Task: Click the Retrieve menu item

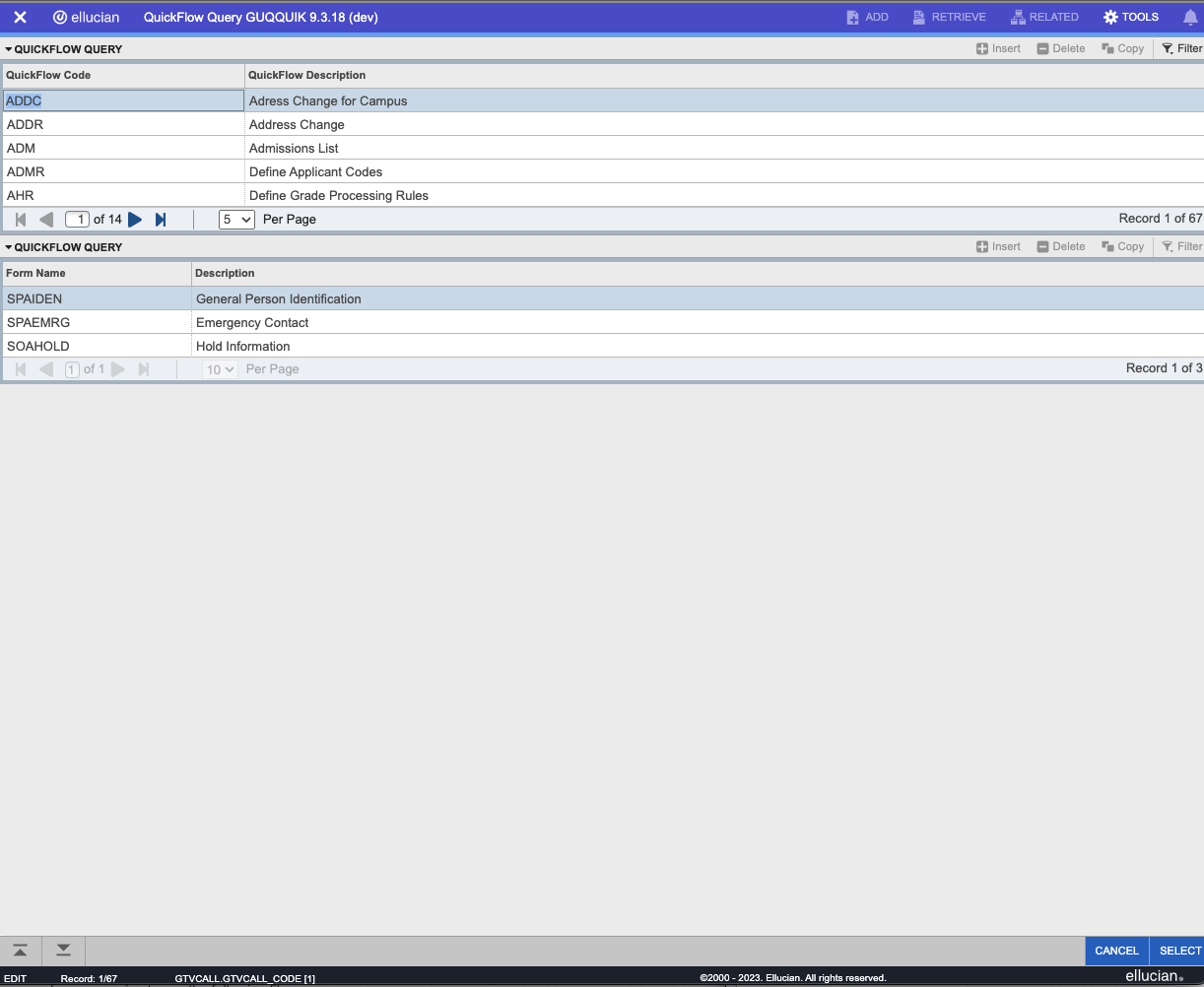Action: point(949,17)
